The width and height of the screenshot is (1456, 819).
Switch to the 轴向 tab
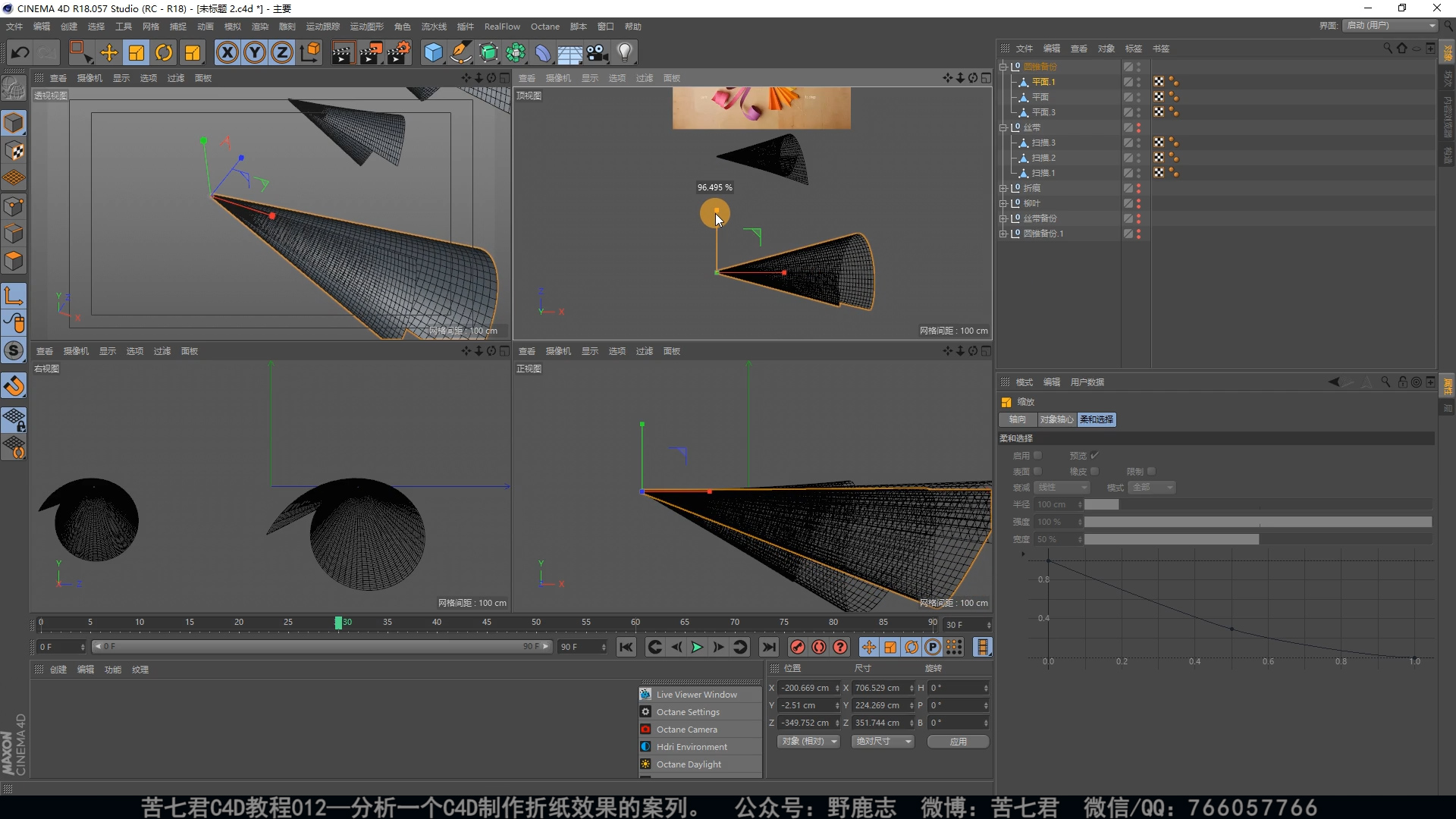click(x=1017, y=419)
